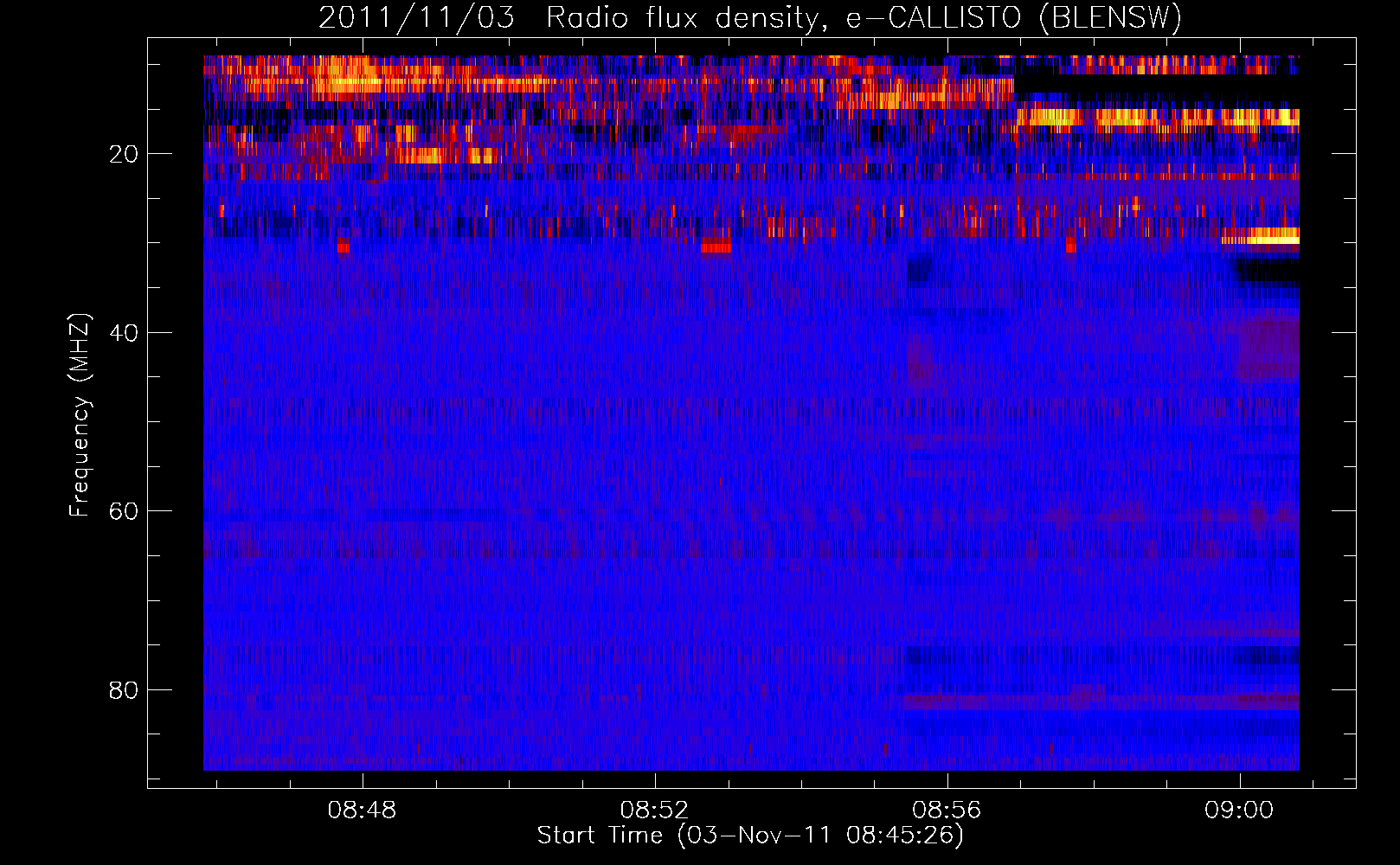Click the 80 MHz frequency tick label
Screen dimensions: 1400x865
point(124,690)
